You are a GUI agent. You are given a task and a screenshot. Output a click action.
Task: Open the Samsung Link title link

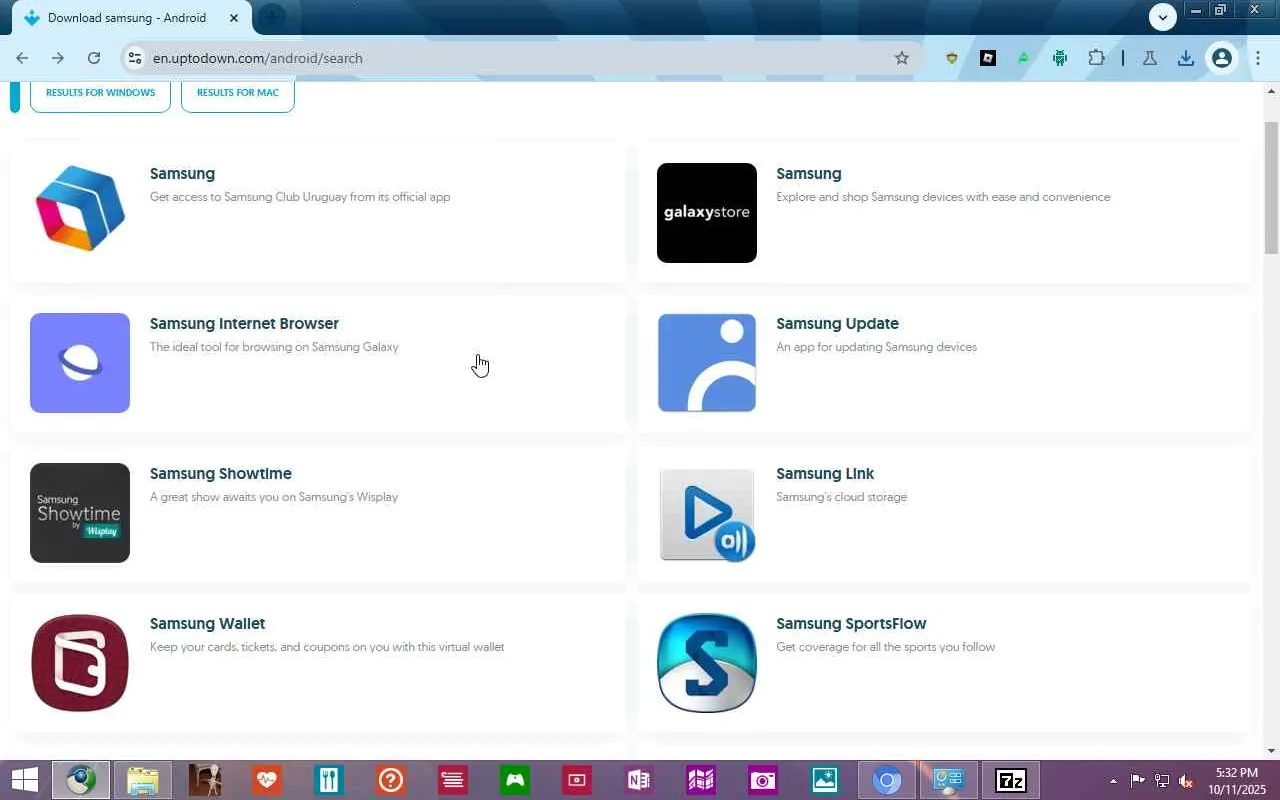pyautogui.click(x=825, y=474)
